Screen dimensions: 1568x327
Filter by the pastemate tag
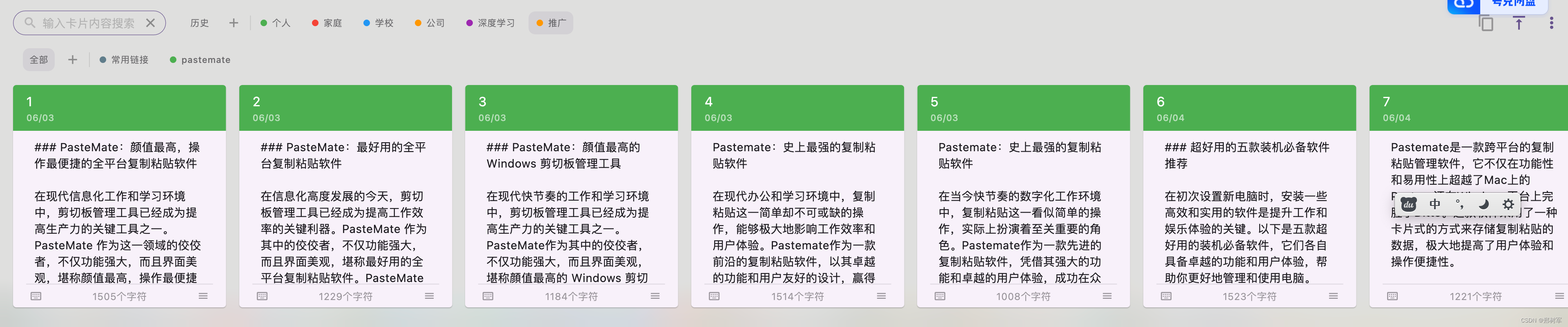200,60
